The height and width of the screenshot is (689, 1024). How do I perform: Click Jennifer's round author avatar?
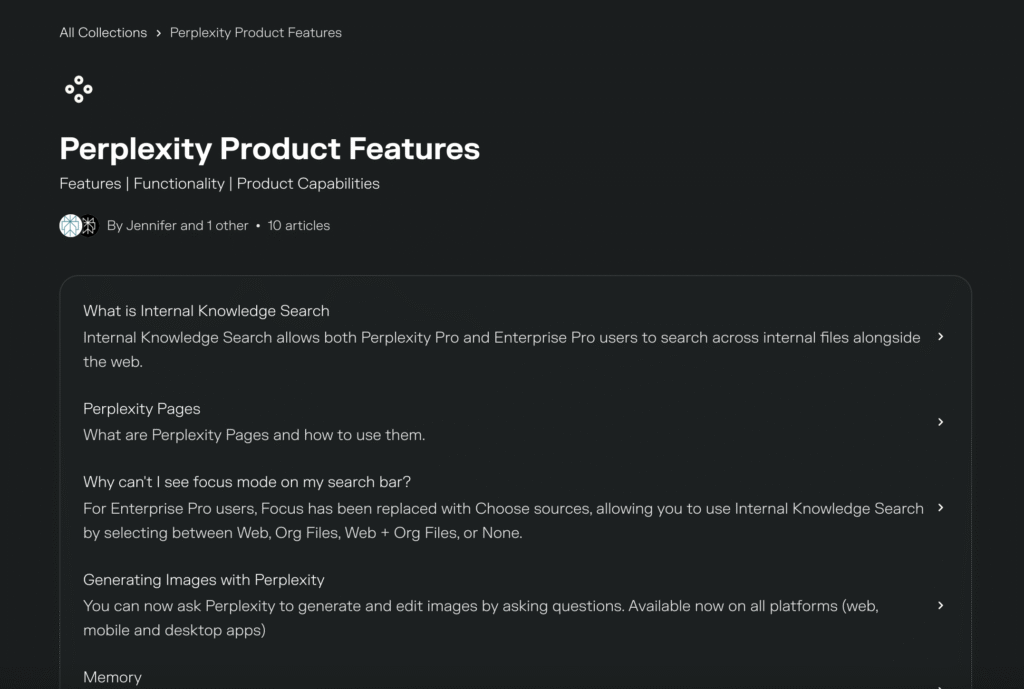click(70, 226)
